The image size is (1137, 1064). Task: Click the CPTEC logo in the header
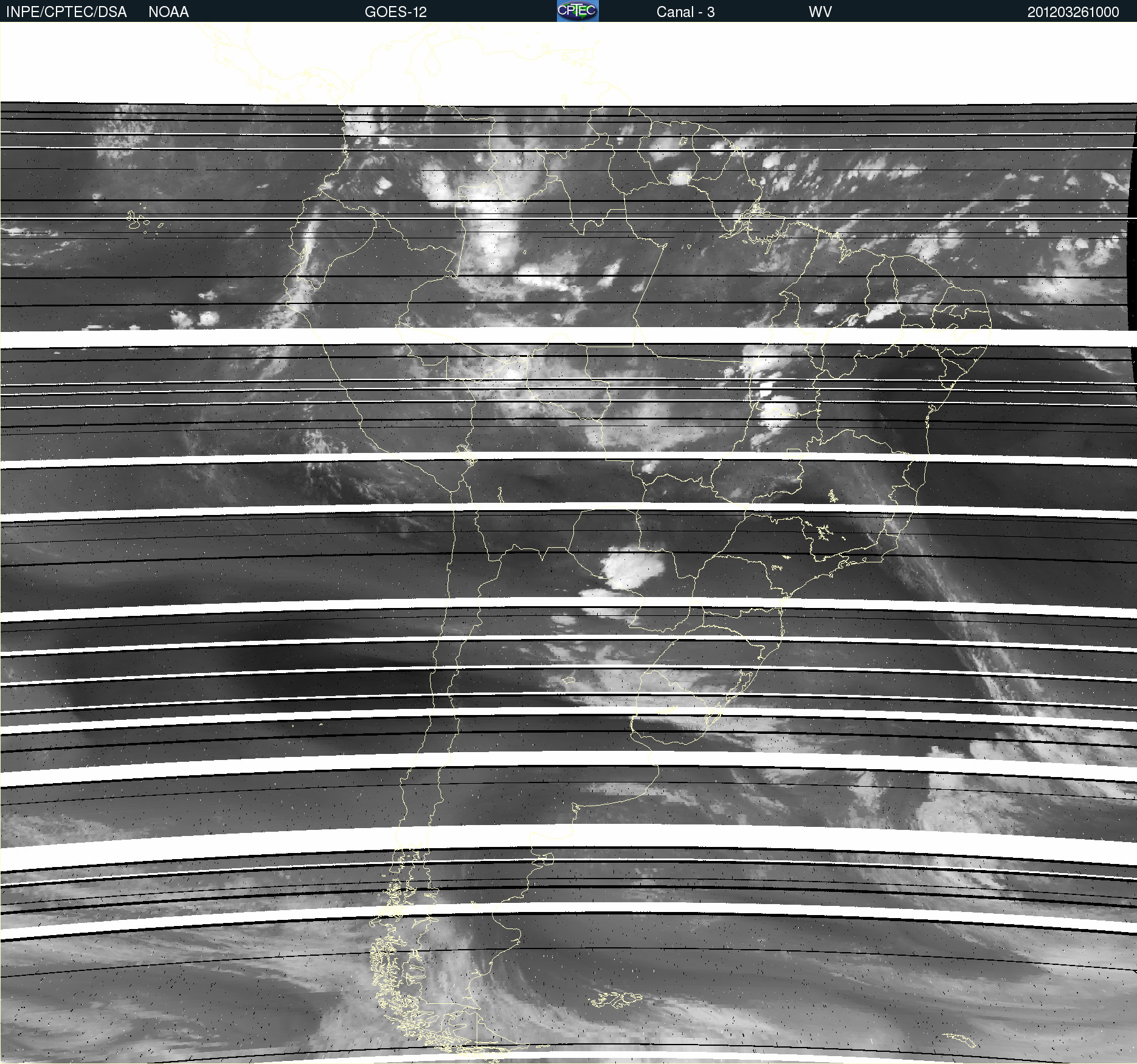(578, 11)
